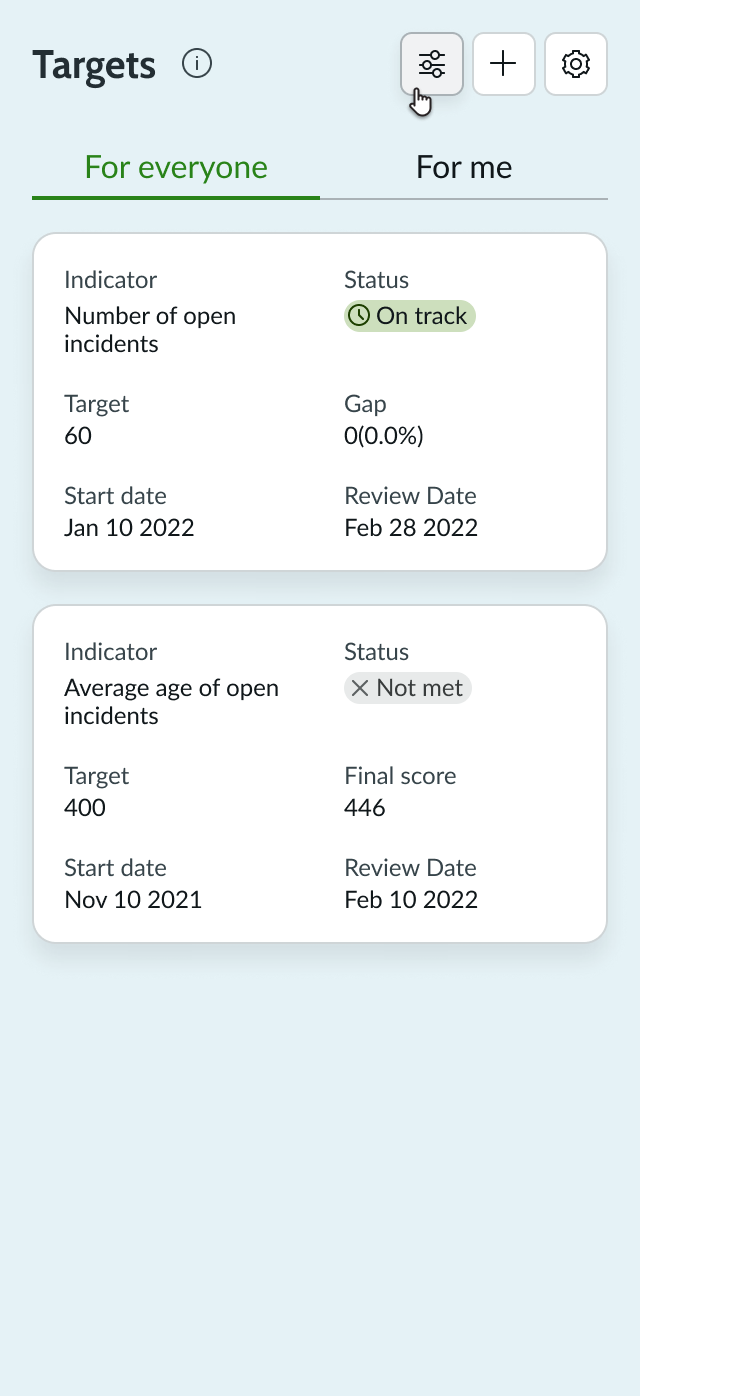Switch to the For me tab
The image size is (736, 1396).
(463, 167)
